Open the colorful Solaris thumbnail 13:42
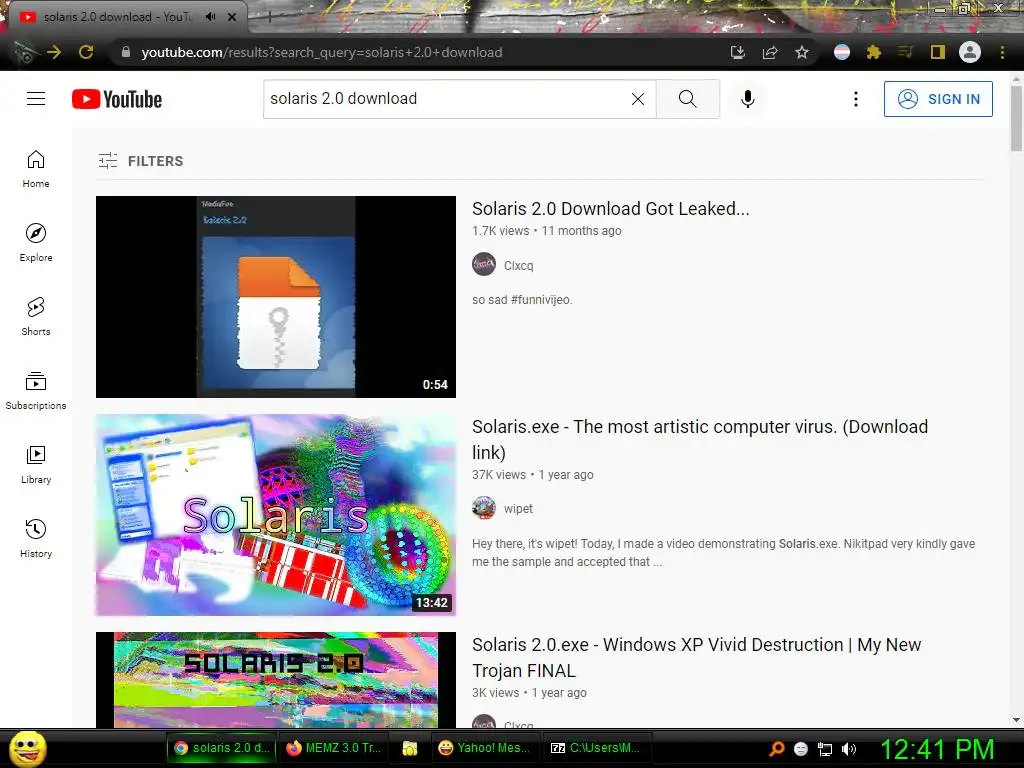The width and height of the screenshot is (1024, 768). pos(276,515)
